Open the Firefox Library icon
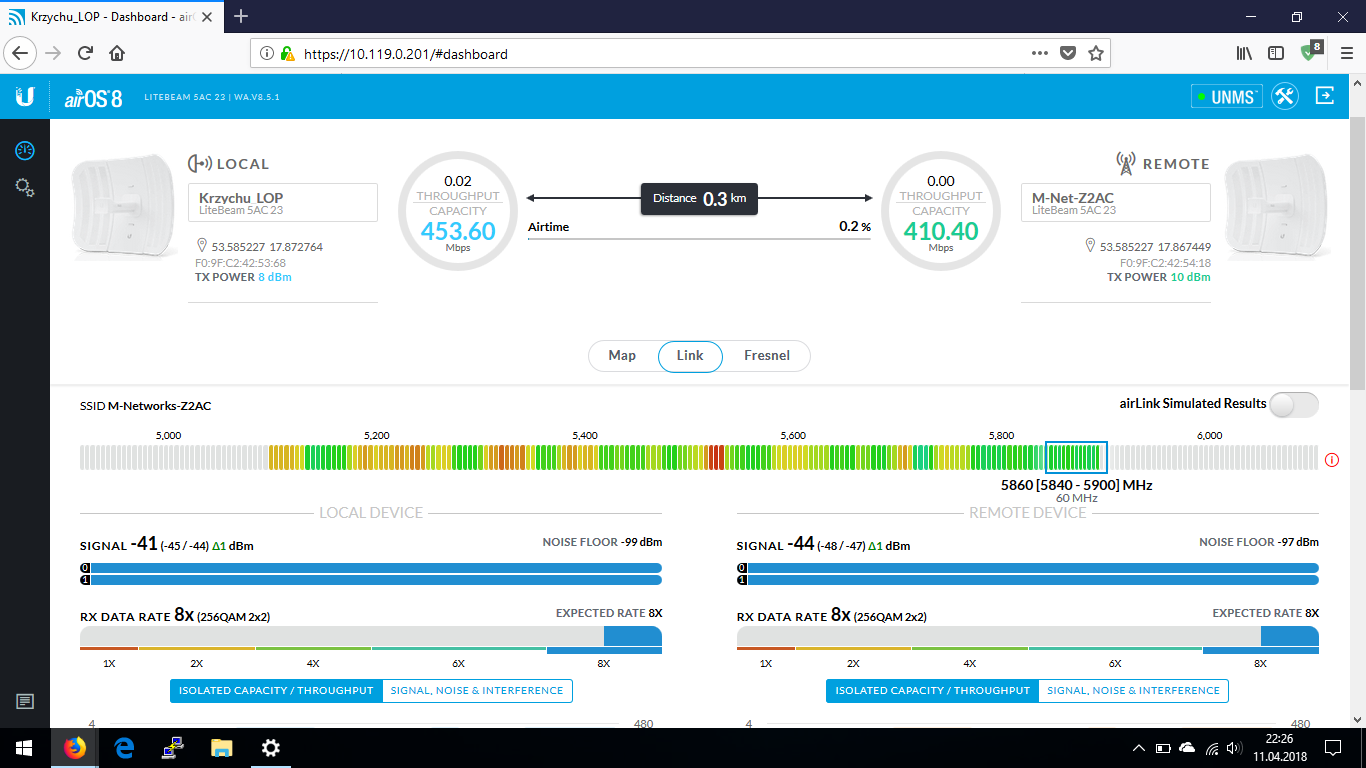The image size is (1366, 768). (1245, 54)
